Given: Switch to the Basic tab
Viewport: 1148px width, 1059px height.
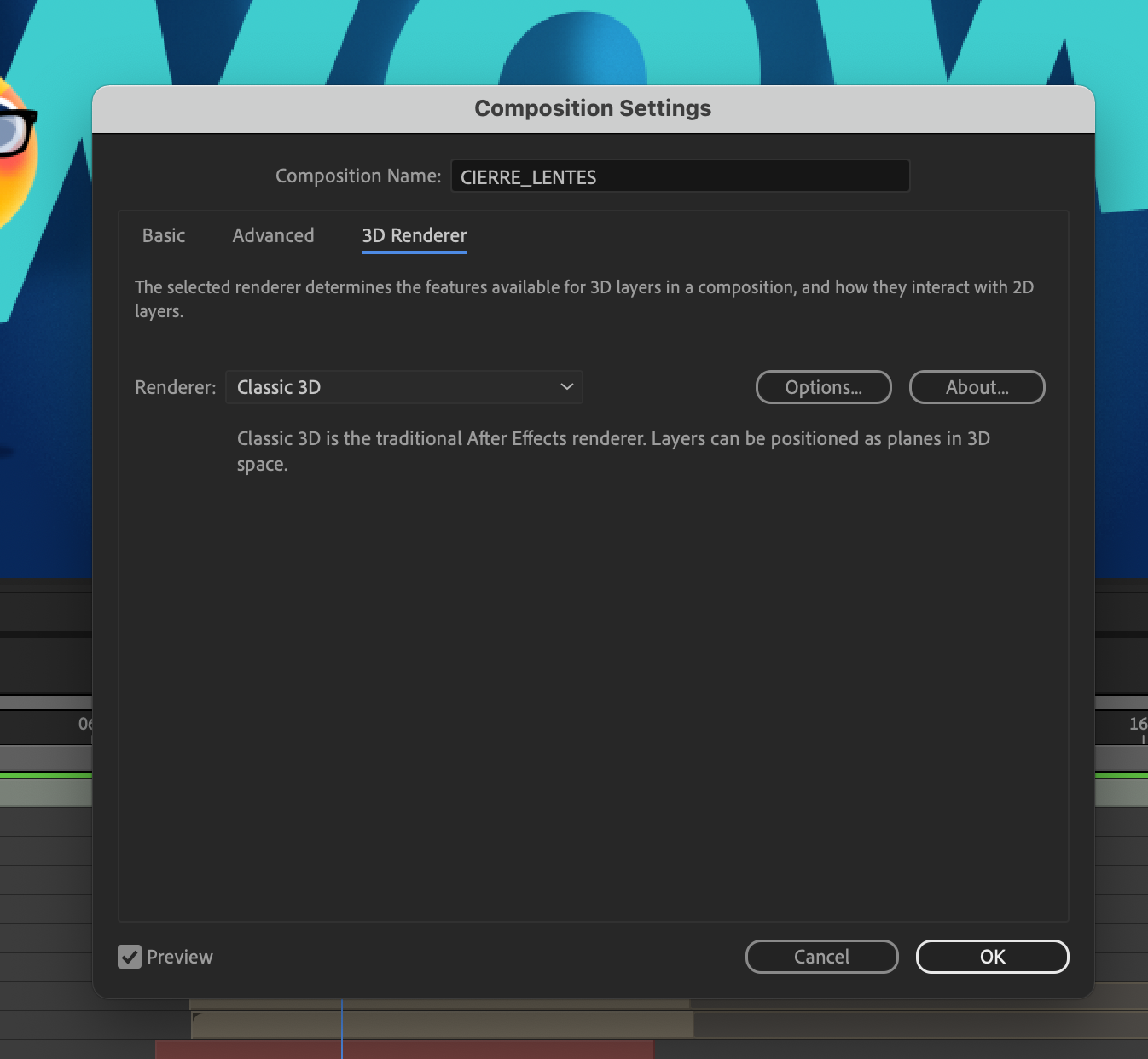Looking at the screenshot, I should [x=163, y=235].
